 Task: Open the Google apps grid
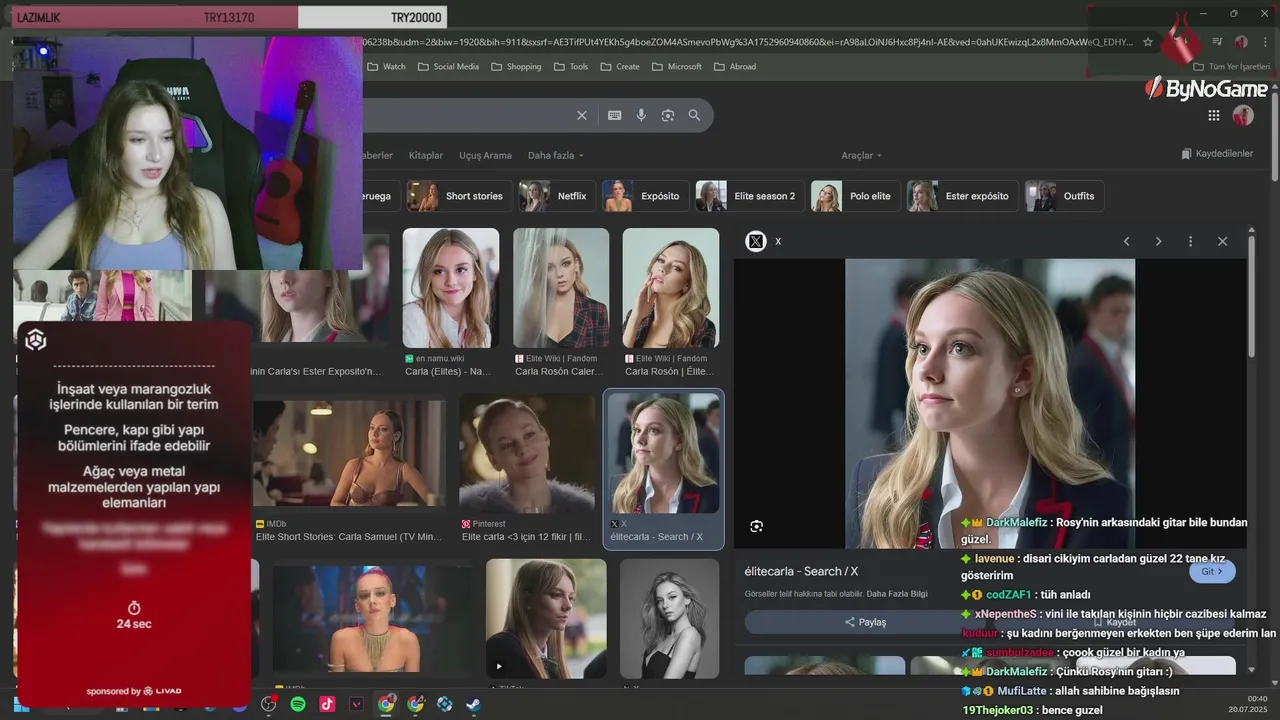tap(1214, 115)
